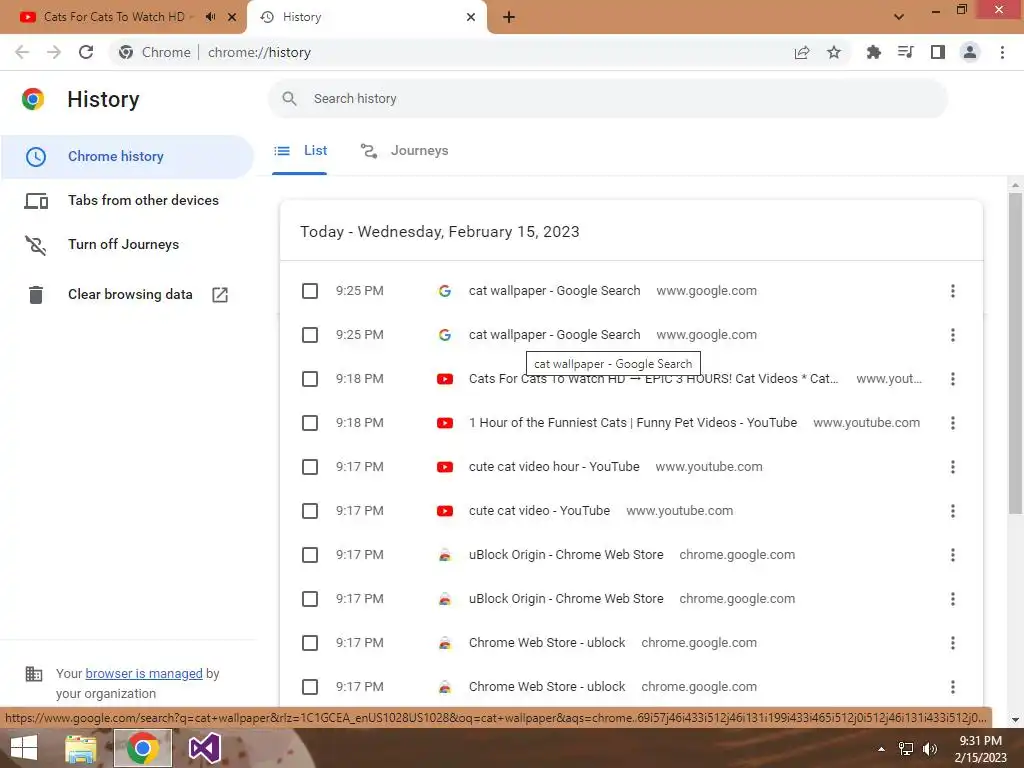Click Clear browsing data
The image size is (1024, 768).
click(x=126, y=295)
